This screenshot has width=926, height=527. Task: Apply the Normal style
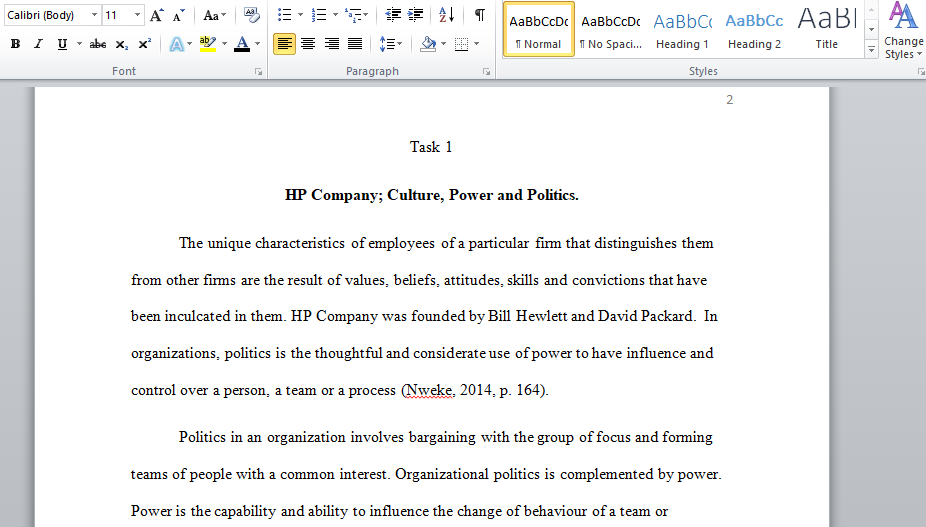pyautogui.click(x=539, y=30)
